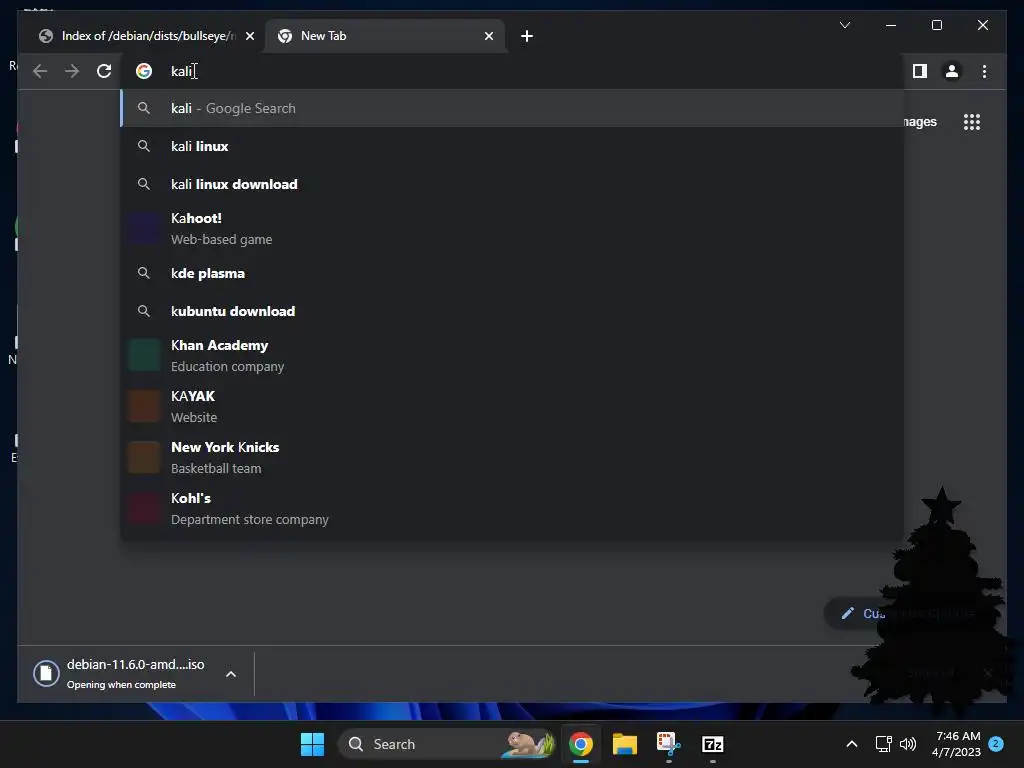
Task: Go forward using the forward arrow
Action: click(x=72, y=71)
